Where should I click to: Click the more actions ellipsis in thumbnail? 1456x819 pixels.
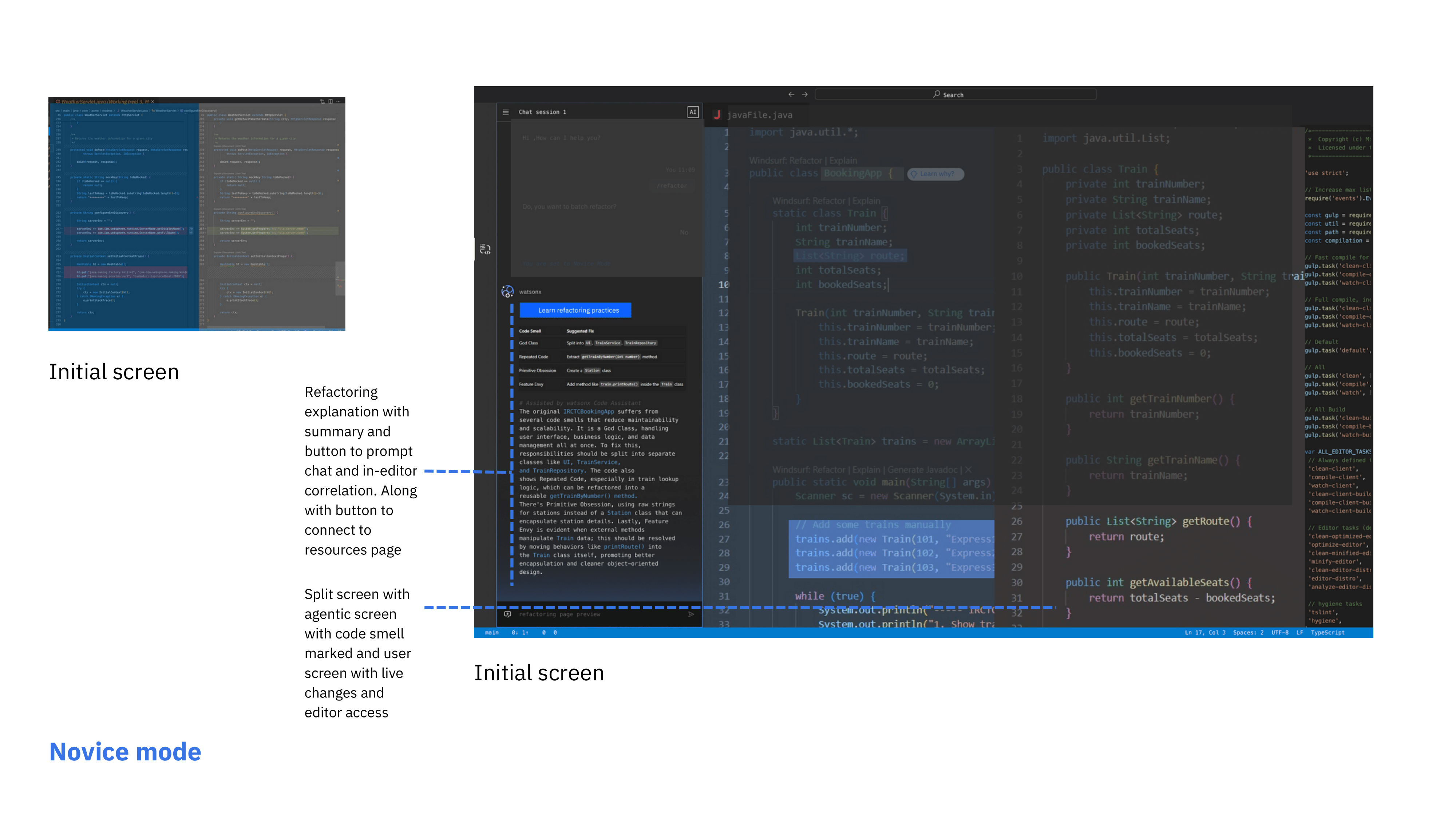tap(339, 102)
